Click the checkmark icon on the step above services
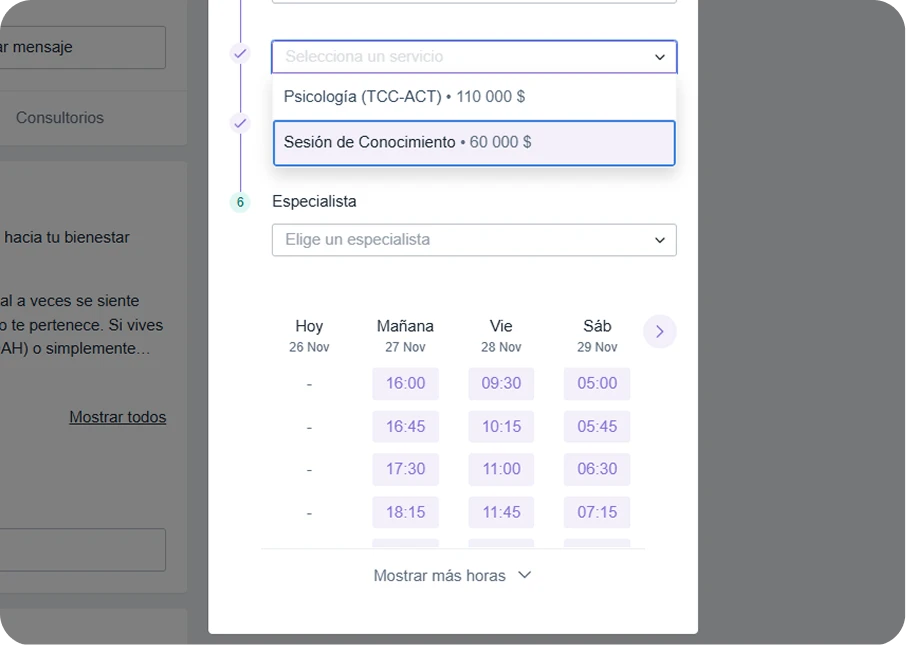The image size is (906, 646). tap(239, 123)
